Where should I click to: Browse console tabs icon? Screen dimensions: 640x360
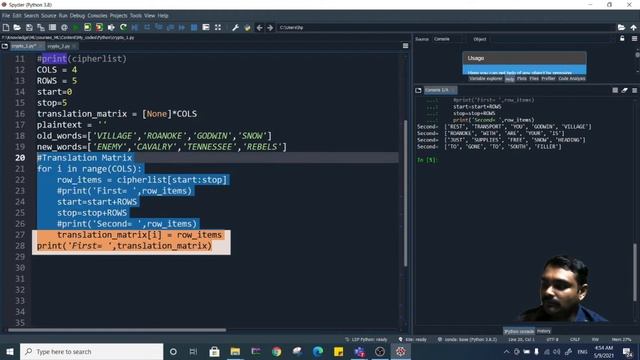pyautogui.click(x=418, y=90)
